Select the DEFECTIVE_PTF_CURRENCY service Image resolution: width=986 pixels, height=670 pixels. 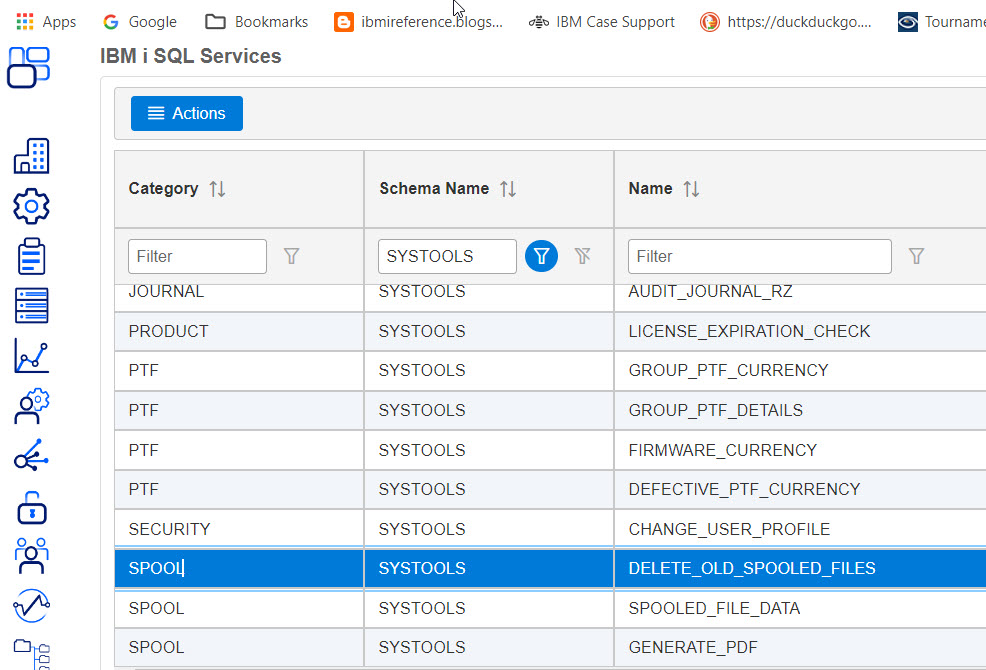tap(744, 489)
